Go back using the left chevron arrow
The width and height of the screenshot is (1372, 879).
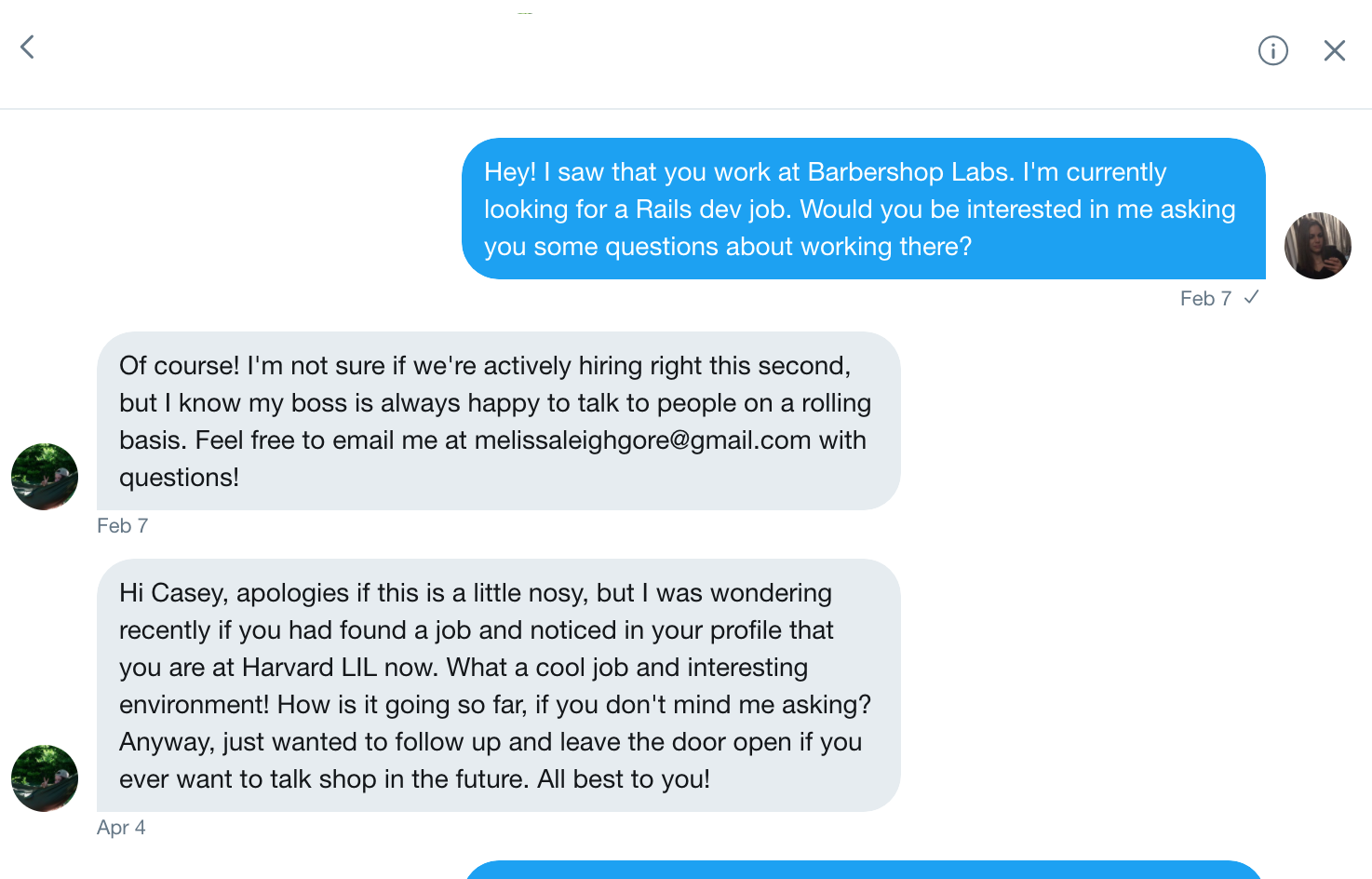(x=28, y=47)
